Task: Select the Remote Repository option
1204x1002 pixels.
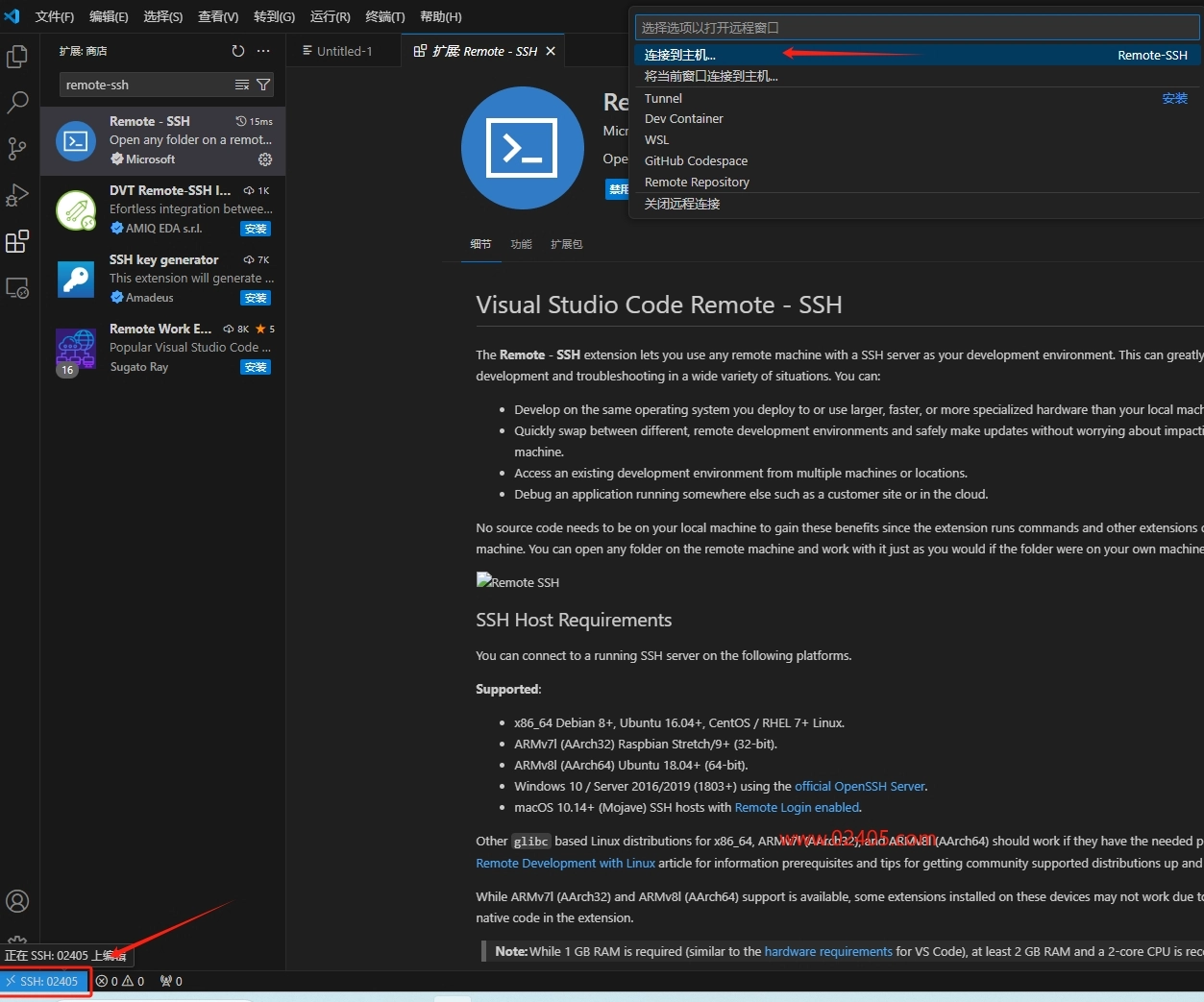Action: pyautogui.click(x=916, y=182)
